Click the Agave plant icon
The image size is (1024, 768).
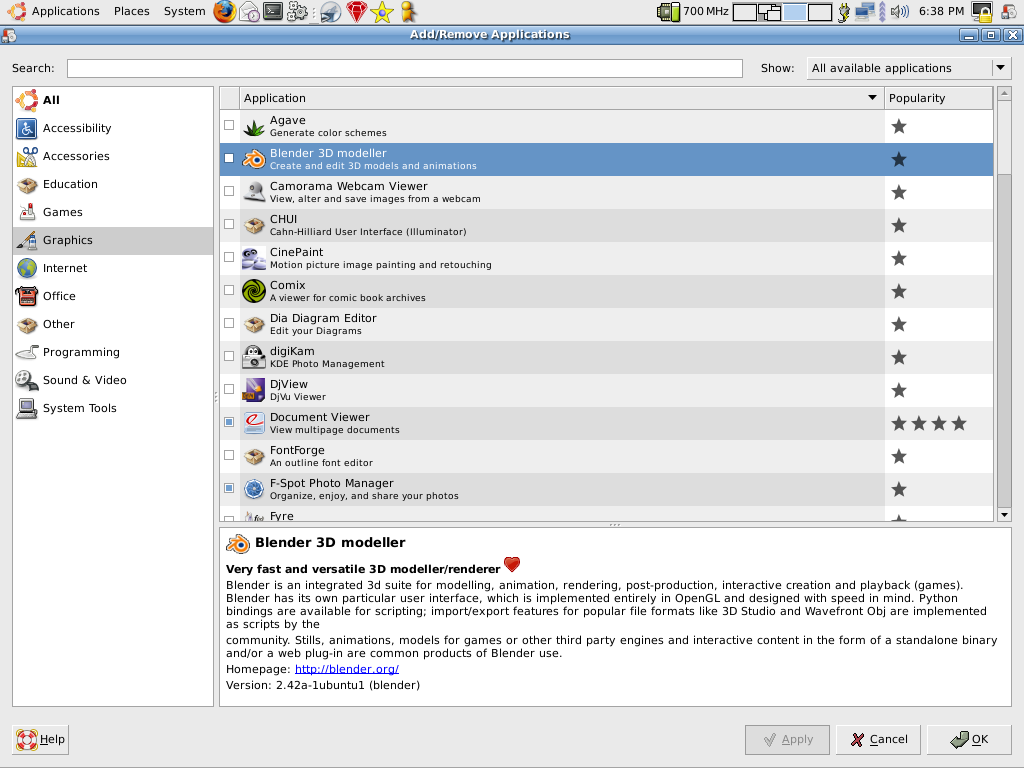click(x=253, y=126)
